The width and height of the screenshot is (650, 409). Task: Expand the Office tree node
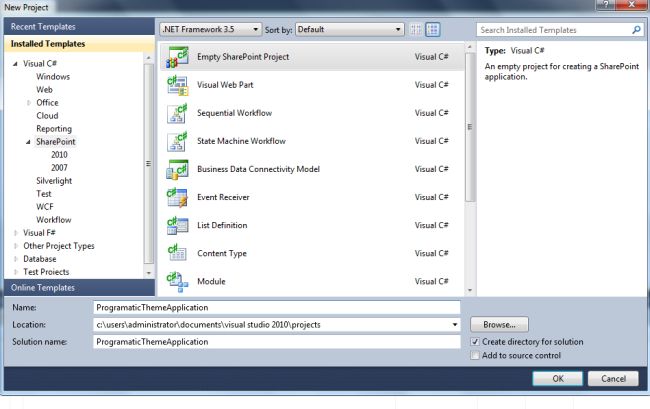point(29,103)
